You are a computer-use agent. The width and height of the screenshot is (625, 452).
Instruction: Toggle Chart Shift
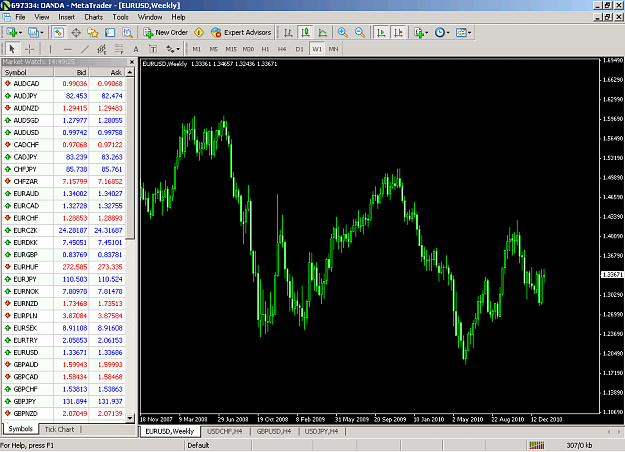[398, 33]
